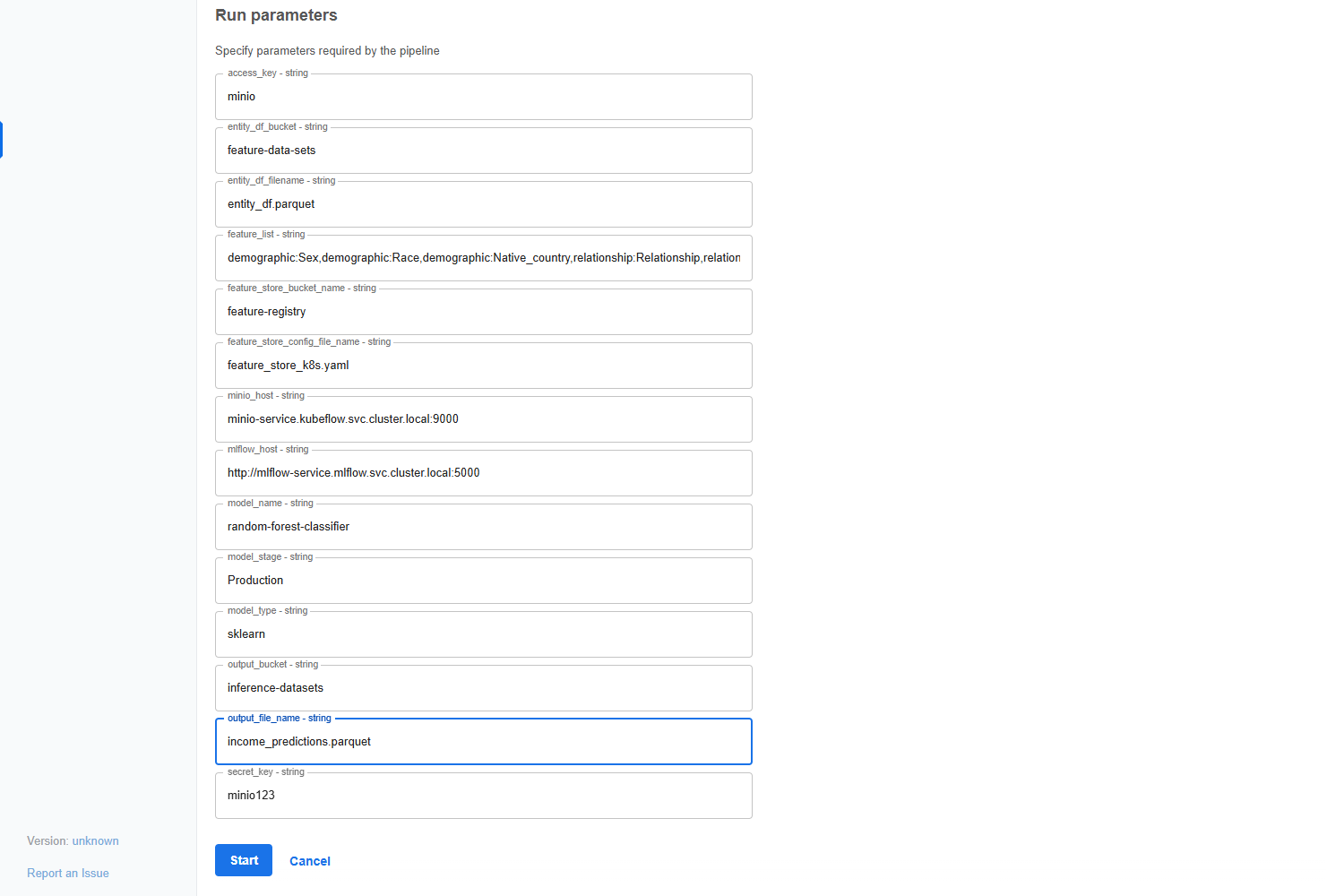
Task: Click the model_stage field containing Production
Action: click(484, 581)
